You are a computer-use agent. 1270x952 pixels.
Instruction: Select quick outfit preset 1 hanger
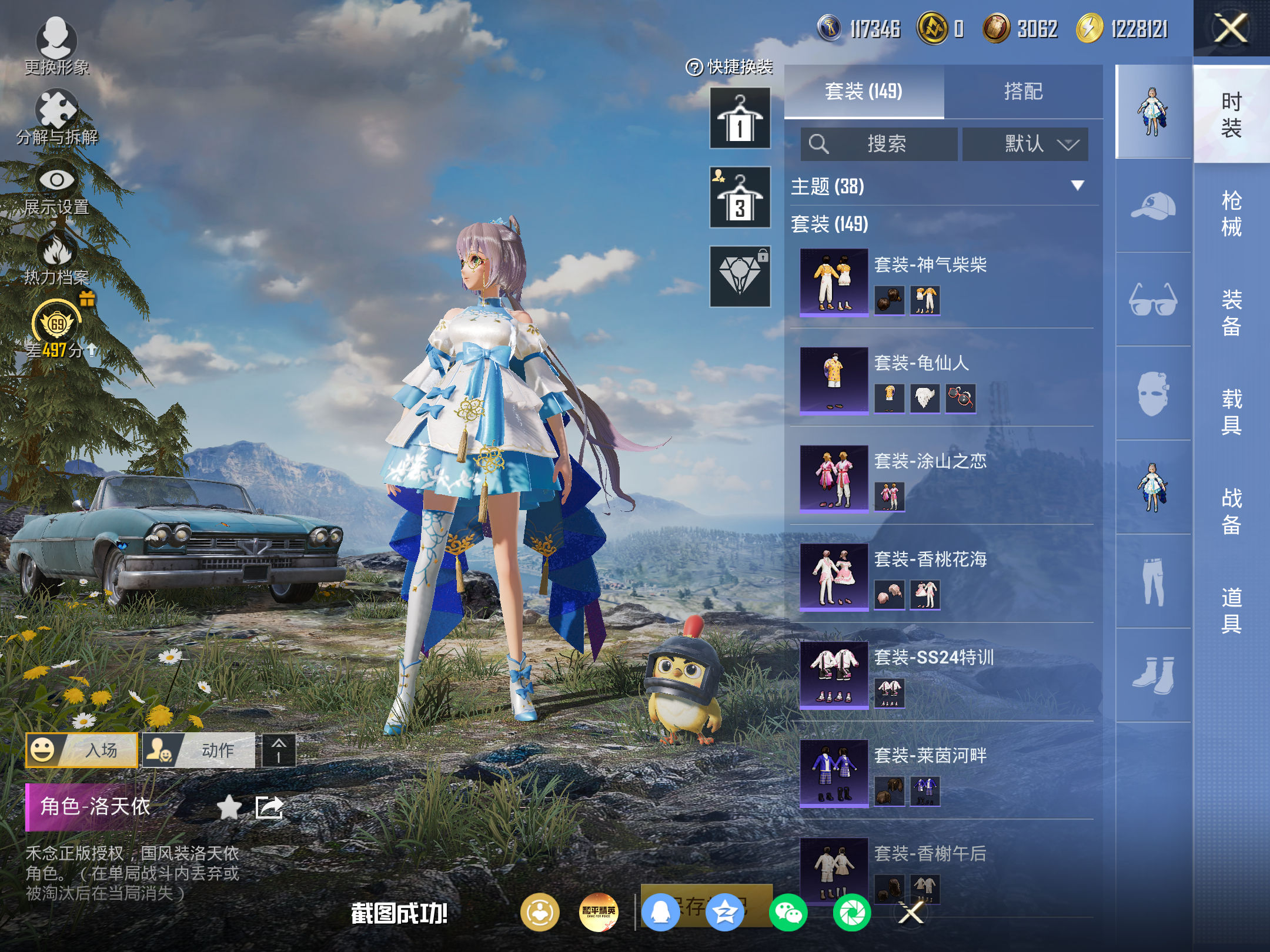click(x=740, y=118)
